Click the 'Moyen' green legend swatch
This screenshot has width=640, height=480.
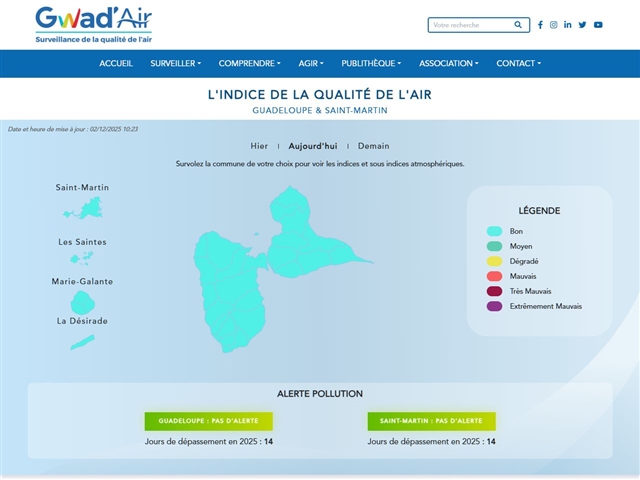[x=494, y=246]
